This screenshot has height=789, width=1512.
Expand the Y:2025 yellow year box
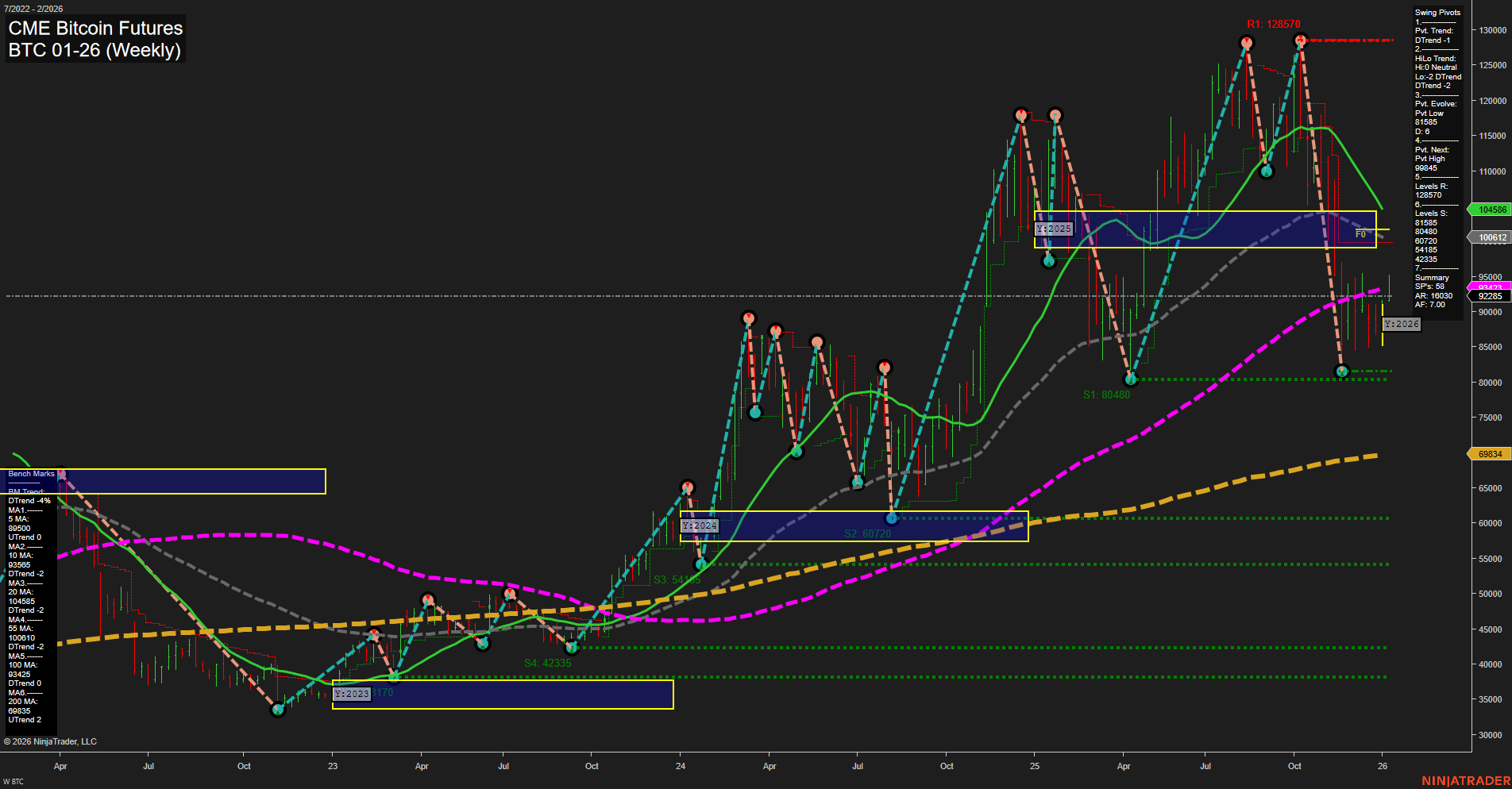click(1055, 229)
